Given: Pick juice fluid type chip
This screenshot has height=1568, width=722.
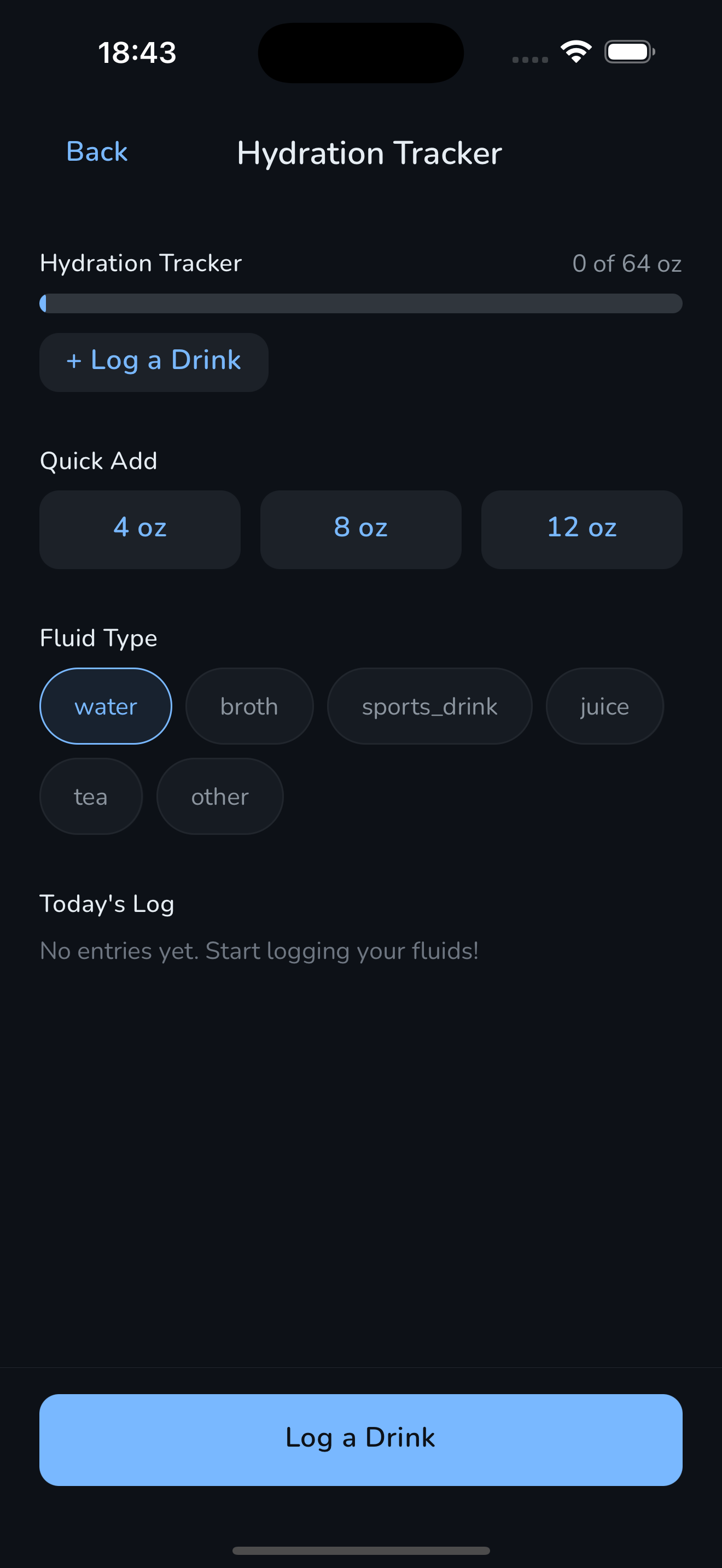Looking at the screenshot, I should point(604,706).
